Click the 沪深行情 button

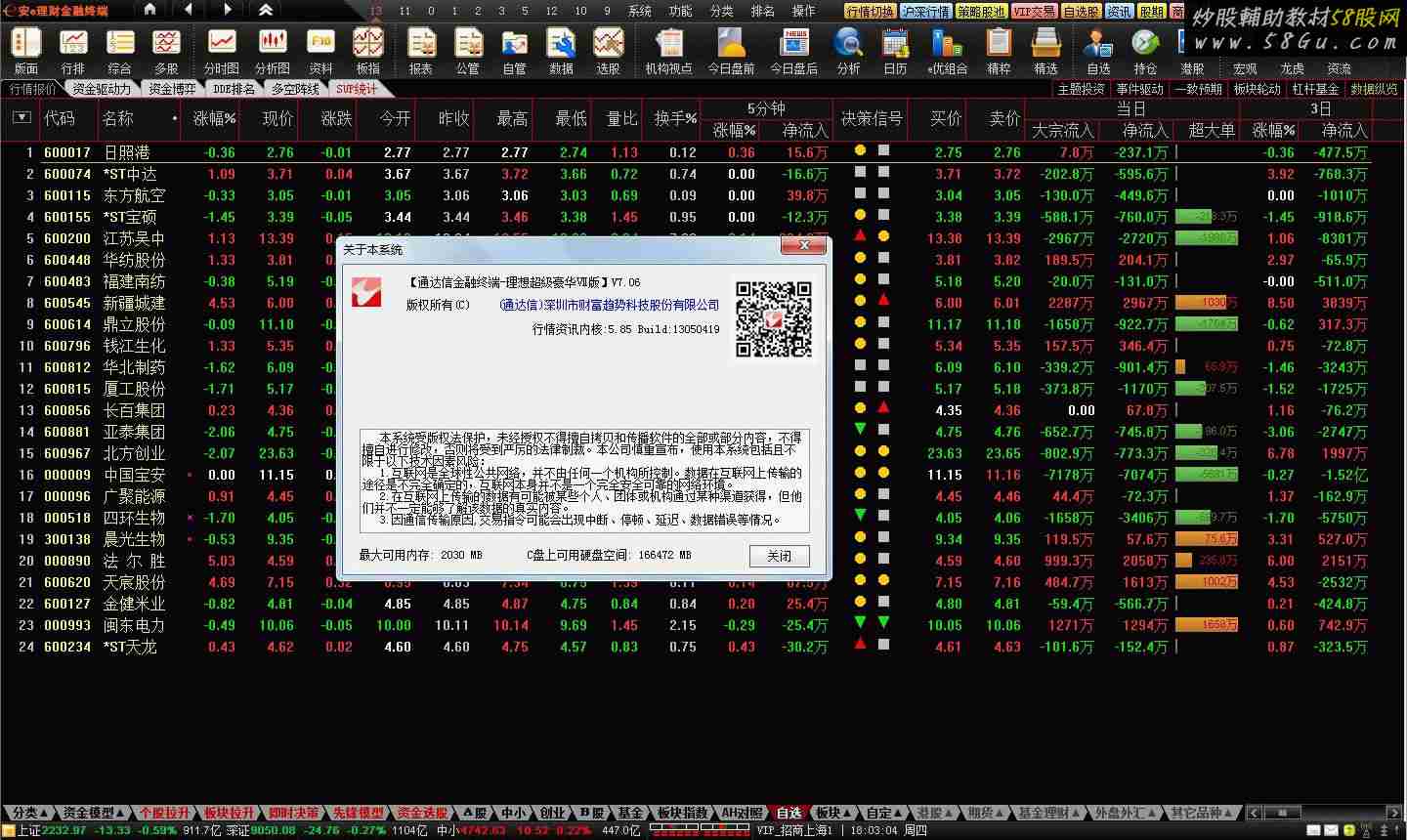click(x=926, y=12)
